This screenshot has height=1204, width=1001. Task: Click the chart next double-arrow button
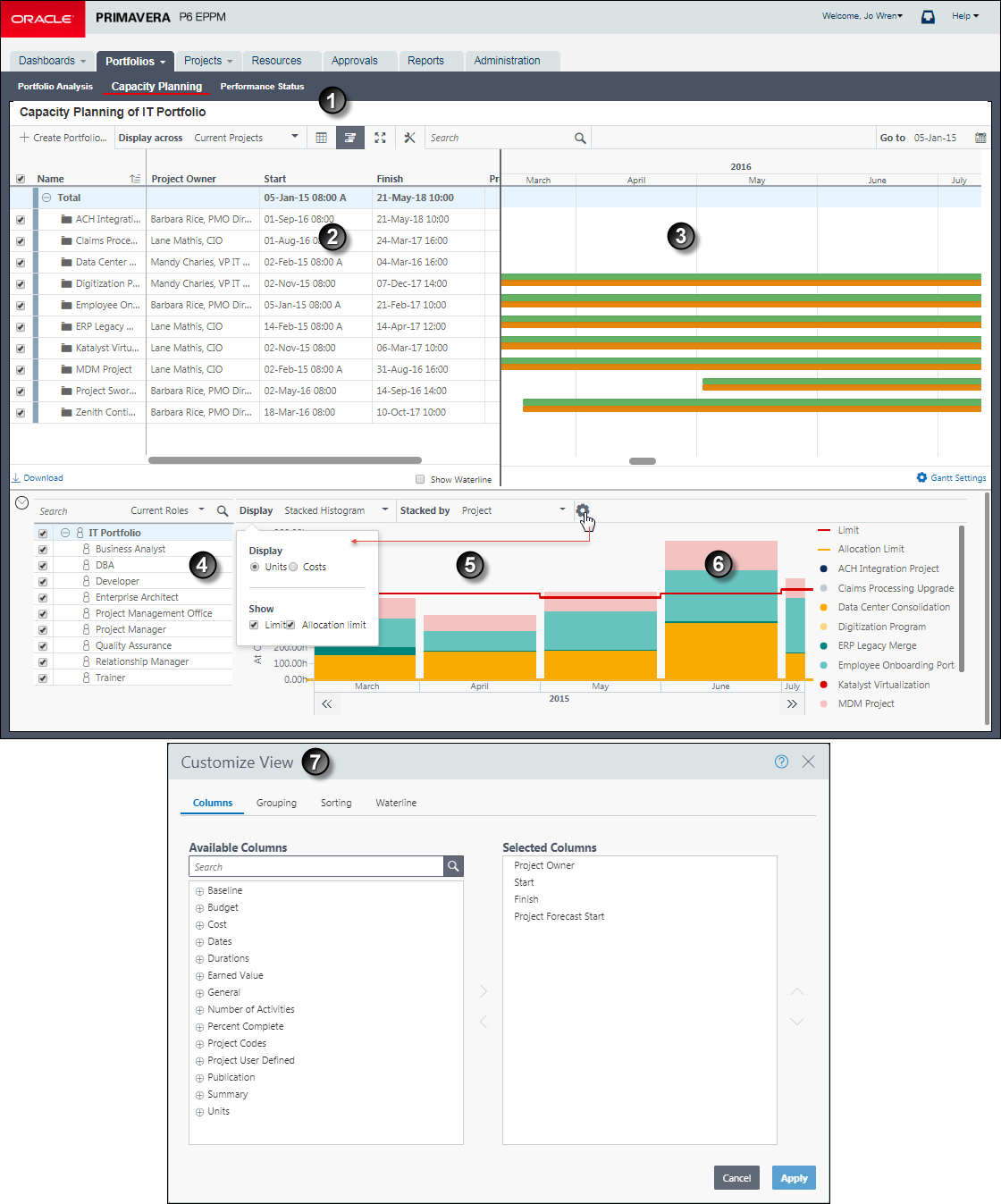(x=792, y=704)
